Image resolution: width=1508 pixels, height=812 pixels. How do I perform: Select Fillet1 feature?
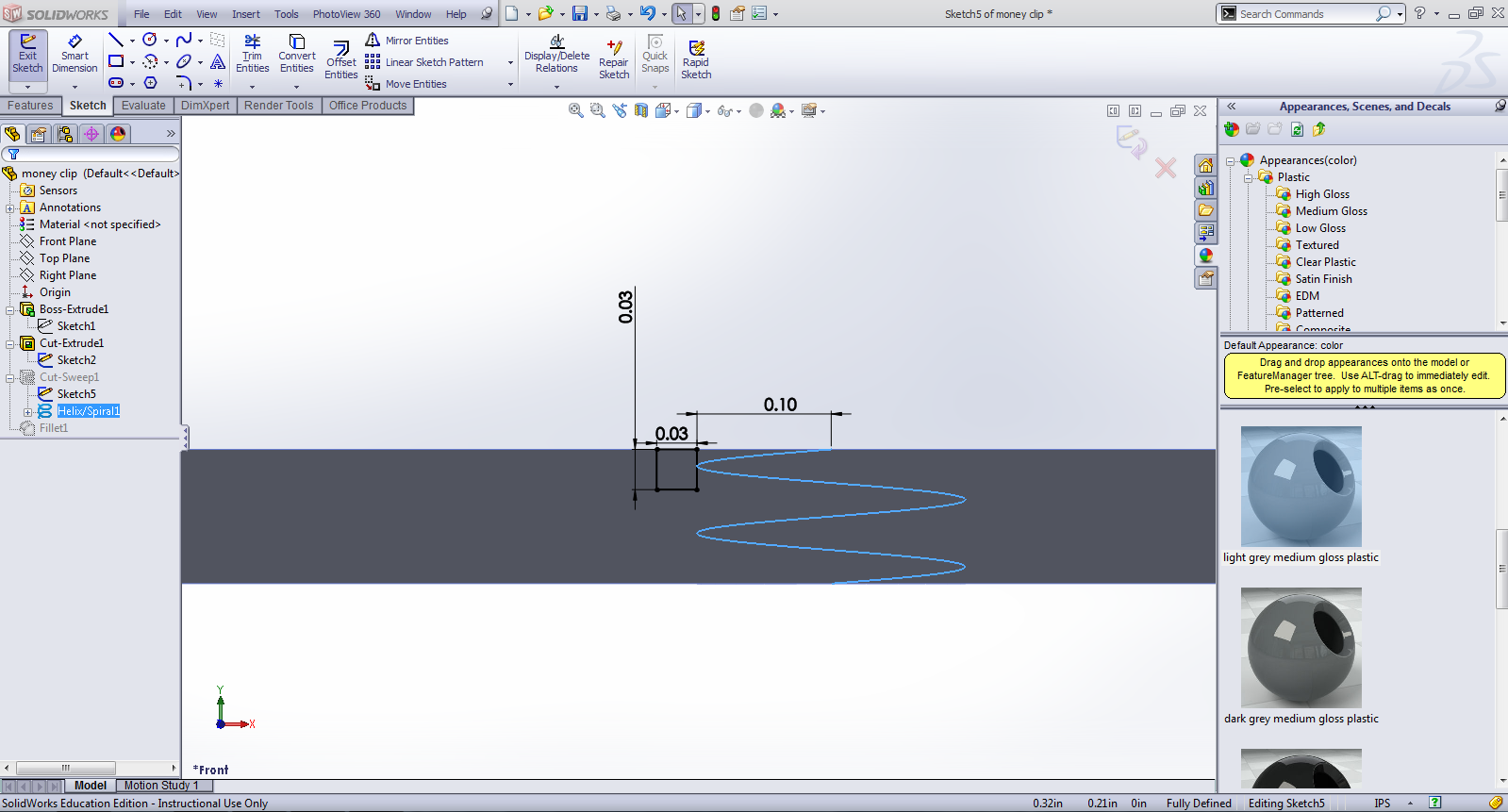pos(54,428)
